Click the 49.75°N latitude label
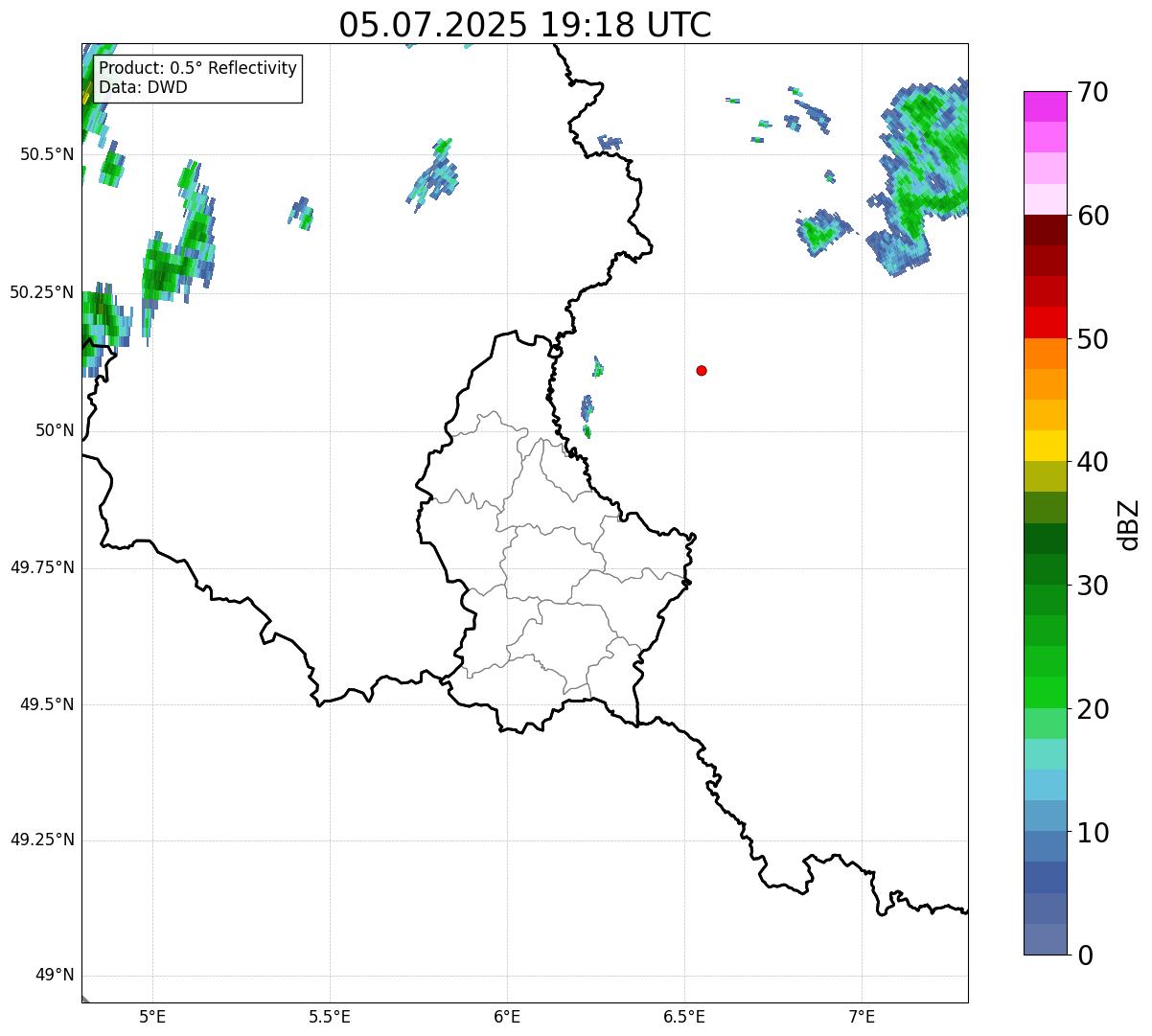1152x1036 pixels. click(42, 567)
